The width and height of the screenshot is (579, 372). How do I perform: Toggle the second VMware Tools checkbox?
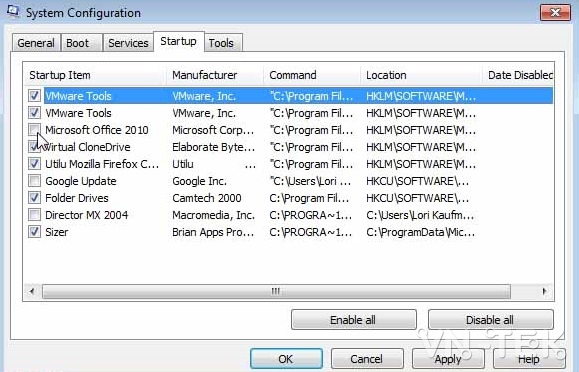[x=34, y=112]
